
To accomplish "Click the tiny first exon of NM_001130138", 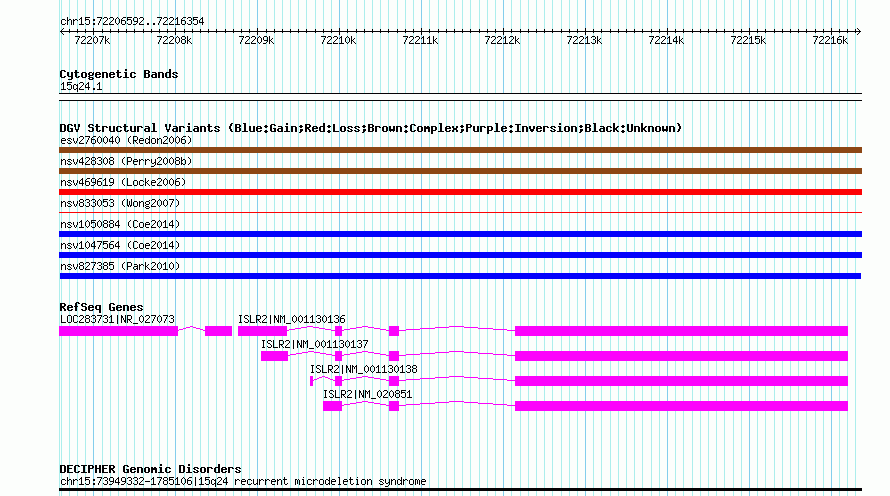I will pos(312,381).
